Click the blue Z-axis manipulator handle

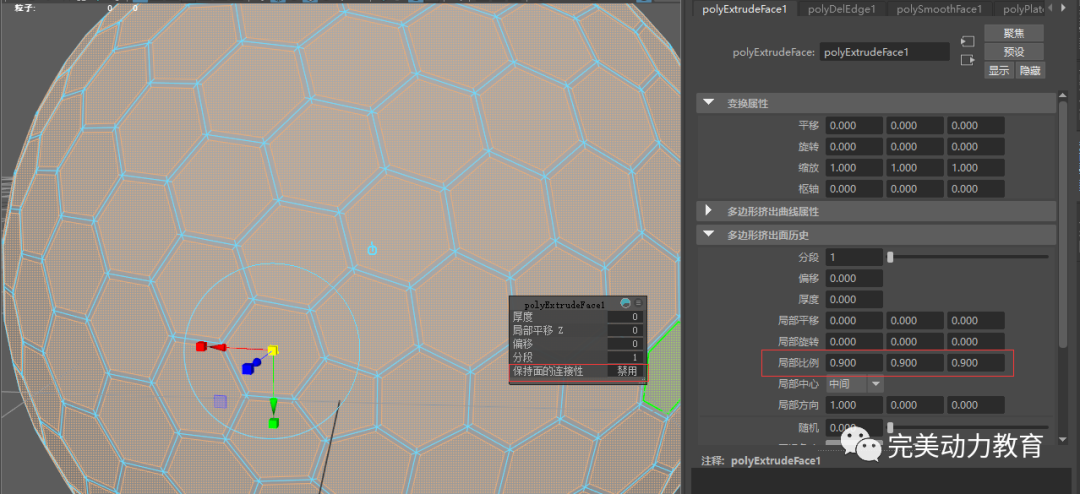point(247,368)
